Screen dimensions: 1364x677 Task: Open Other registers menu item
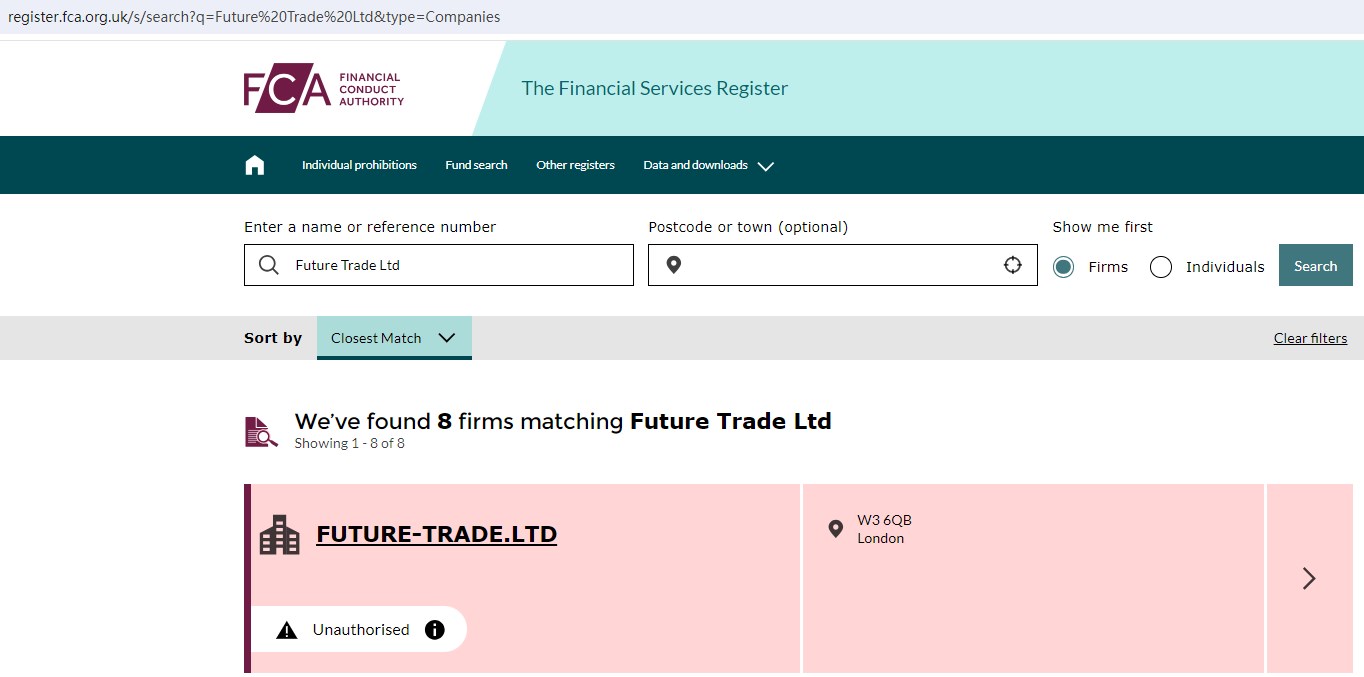click(x=575, y=165)
